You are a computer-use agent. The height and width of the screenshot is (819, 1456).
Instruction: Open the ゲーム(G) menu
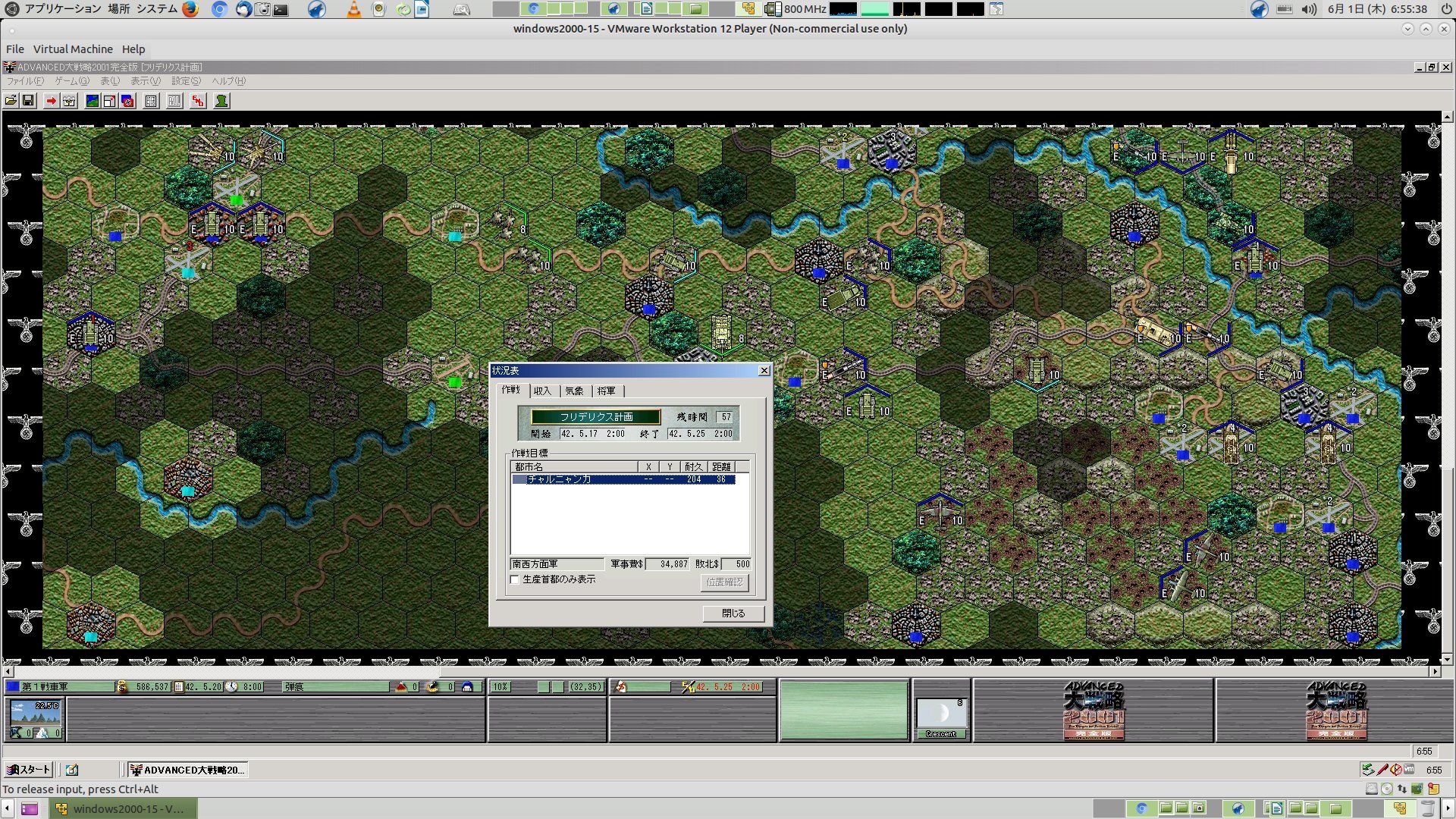(72, 81)
